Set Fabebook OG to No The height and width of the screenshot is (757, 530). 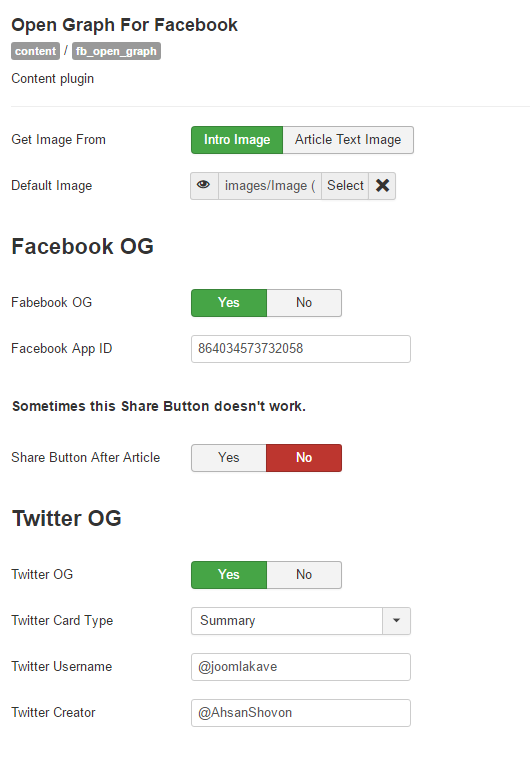304,303
